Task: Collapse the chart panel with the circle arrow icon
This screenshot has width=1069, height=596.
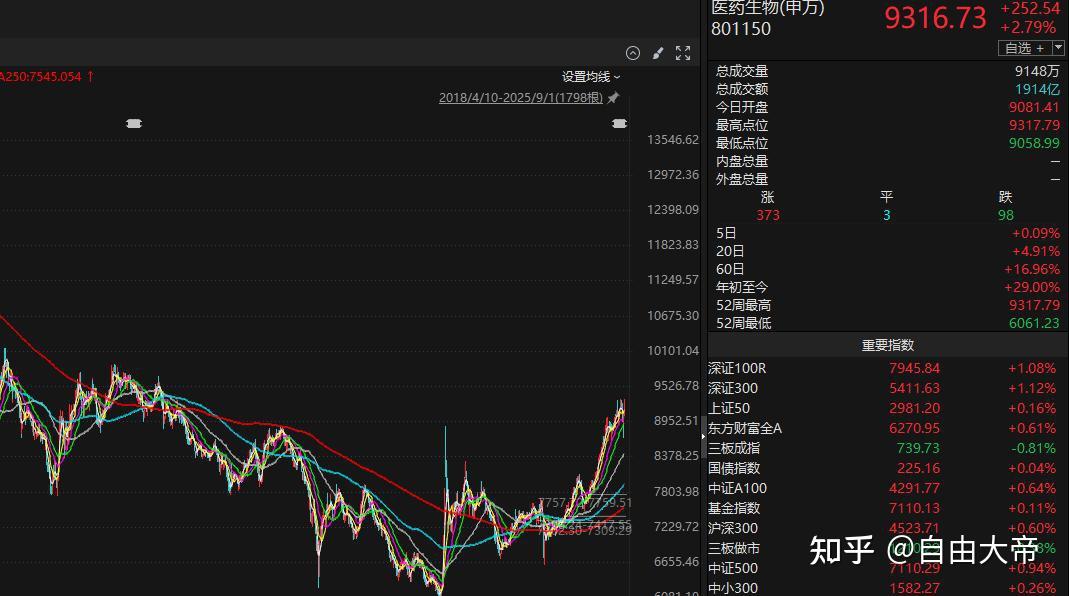Action: 633,53
